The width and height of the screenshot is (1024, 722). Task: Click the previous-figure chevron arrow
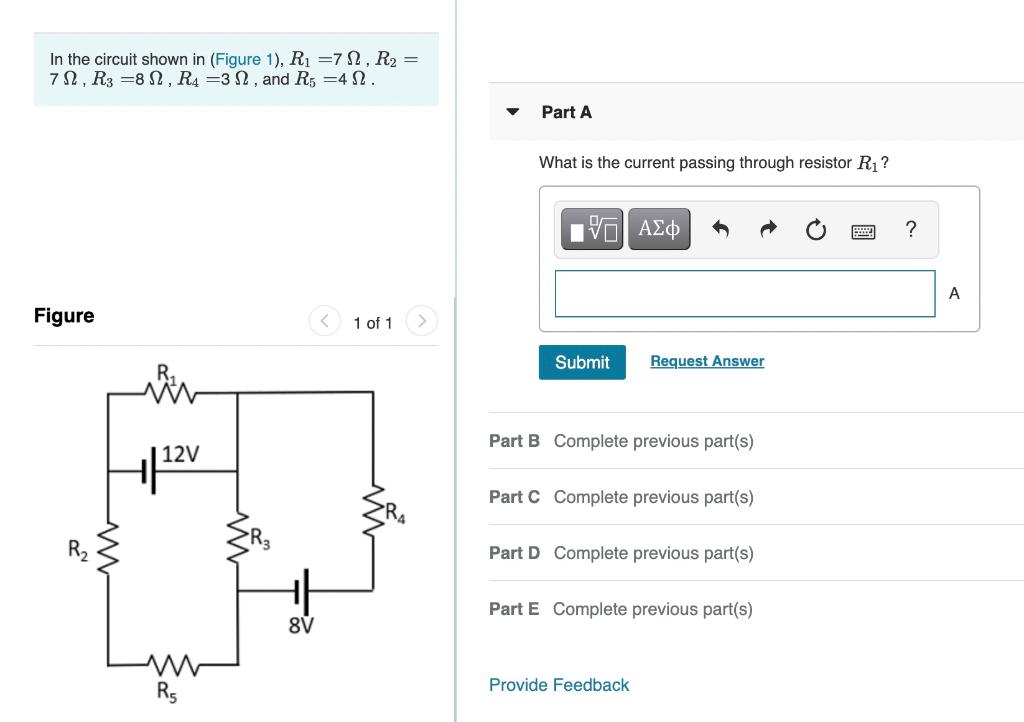click(x=324, y=321)
